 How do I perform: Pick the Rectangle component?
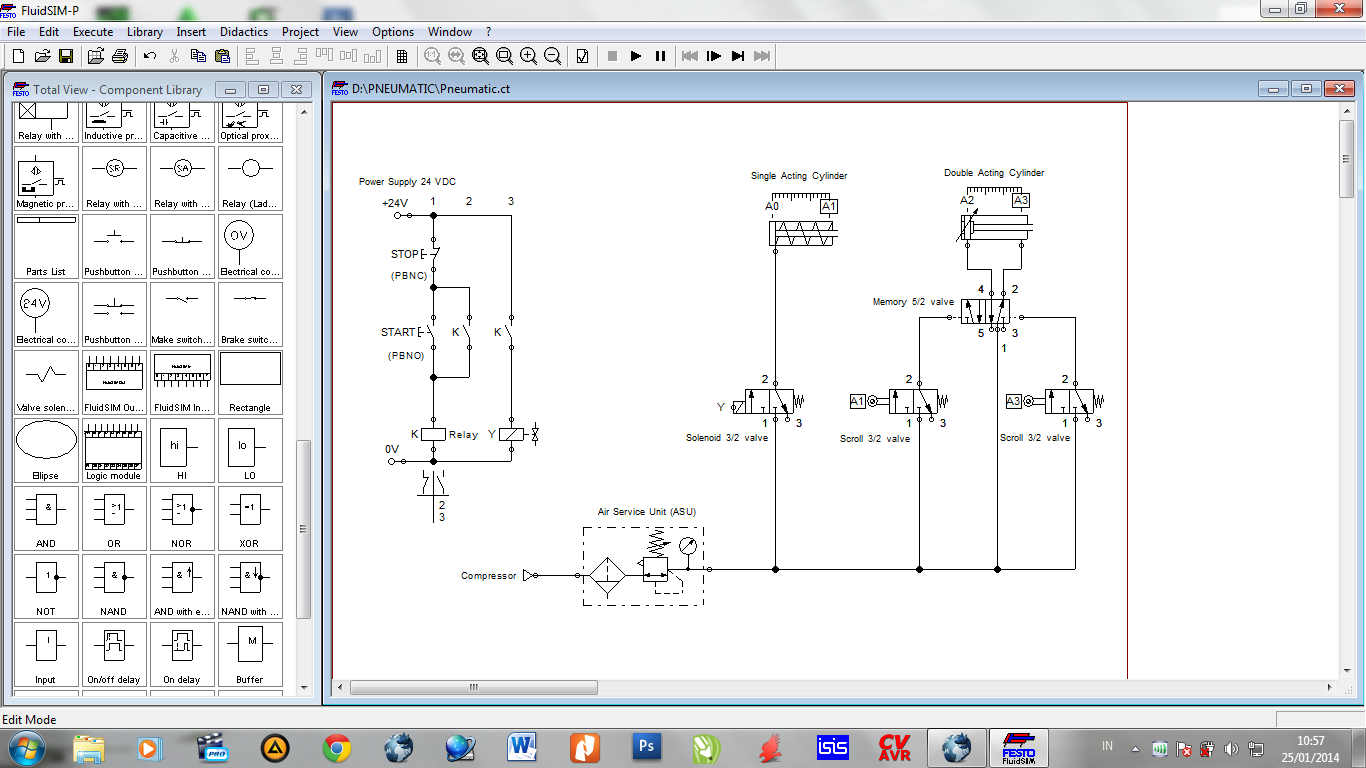point(250,381)
